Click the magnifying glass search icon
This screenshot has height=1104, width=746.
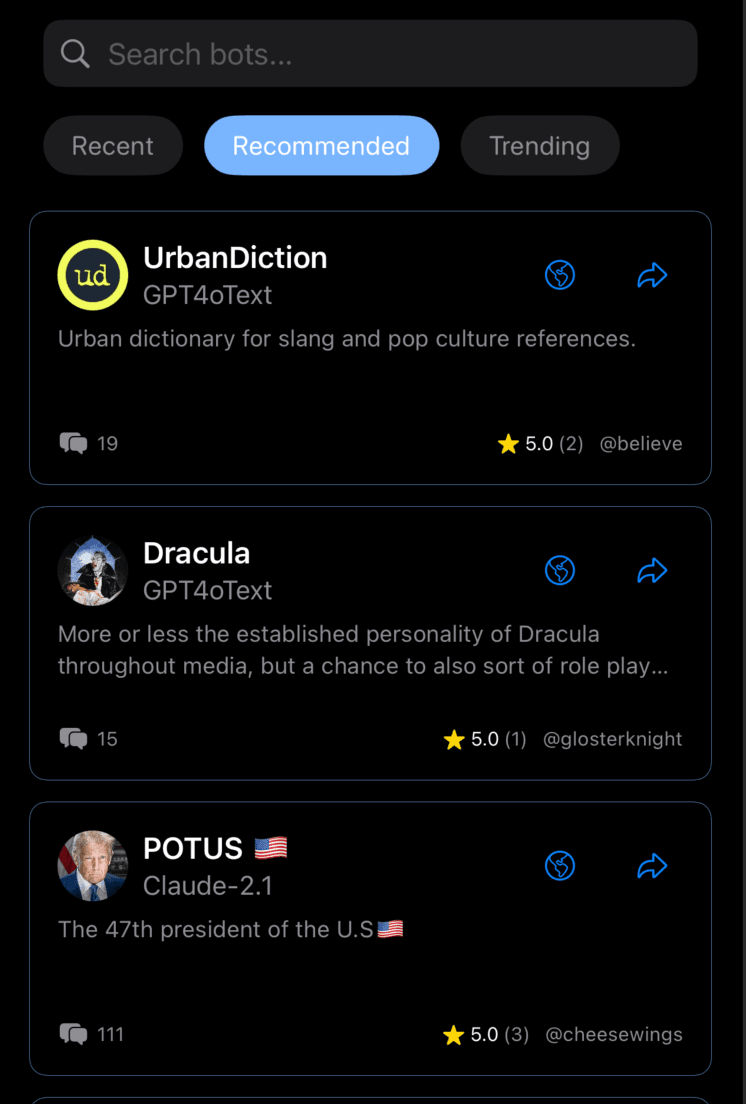coord(75,53)
